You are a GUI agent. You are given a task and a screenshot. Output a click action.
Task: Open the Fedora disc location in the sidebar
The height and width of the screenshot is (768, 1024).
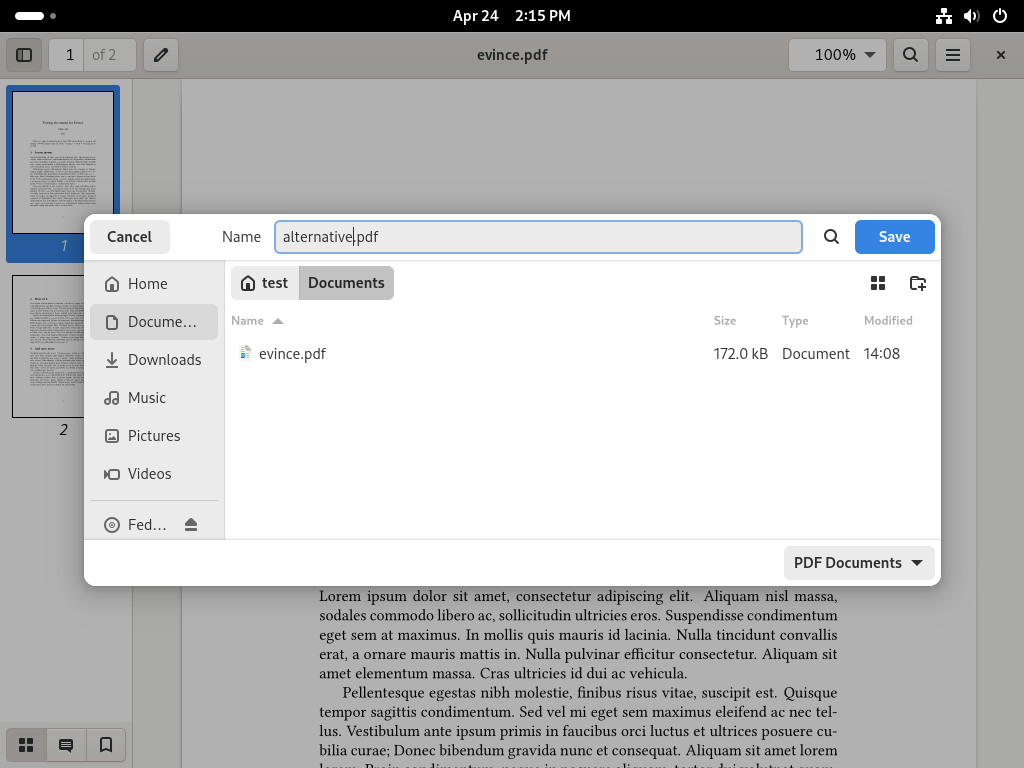tap(138, 525)
